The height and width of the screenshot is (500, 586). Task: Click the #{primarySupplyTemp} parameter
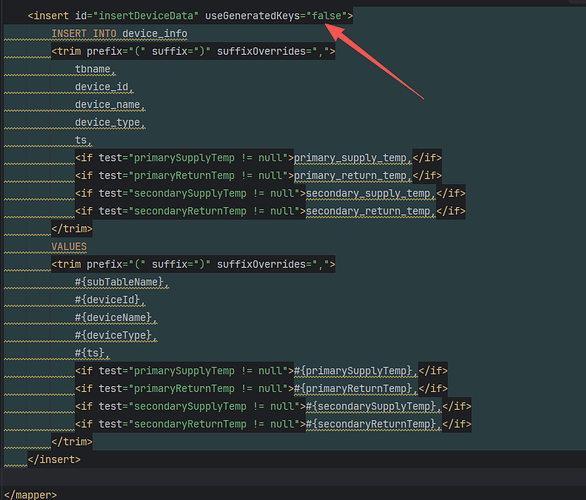(x=353, y=371)
